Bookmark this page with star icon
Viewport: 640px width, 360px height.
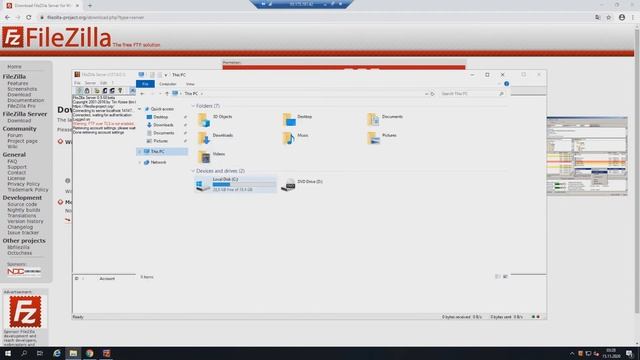click(609, 18)
